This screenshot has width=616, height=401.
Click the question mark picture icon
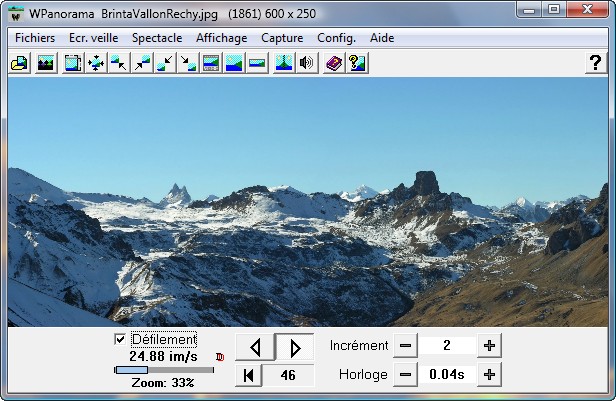coord(357,63)
